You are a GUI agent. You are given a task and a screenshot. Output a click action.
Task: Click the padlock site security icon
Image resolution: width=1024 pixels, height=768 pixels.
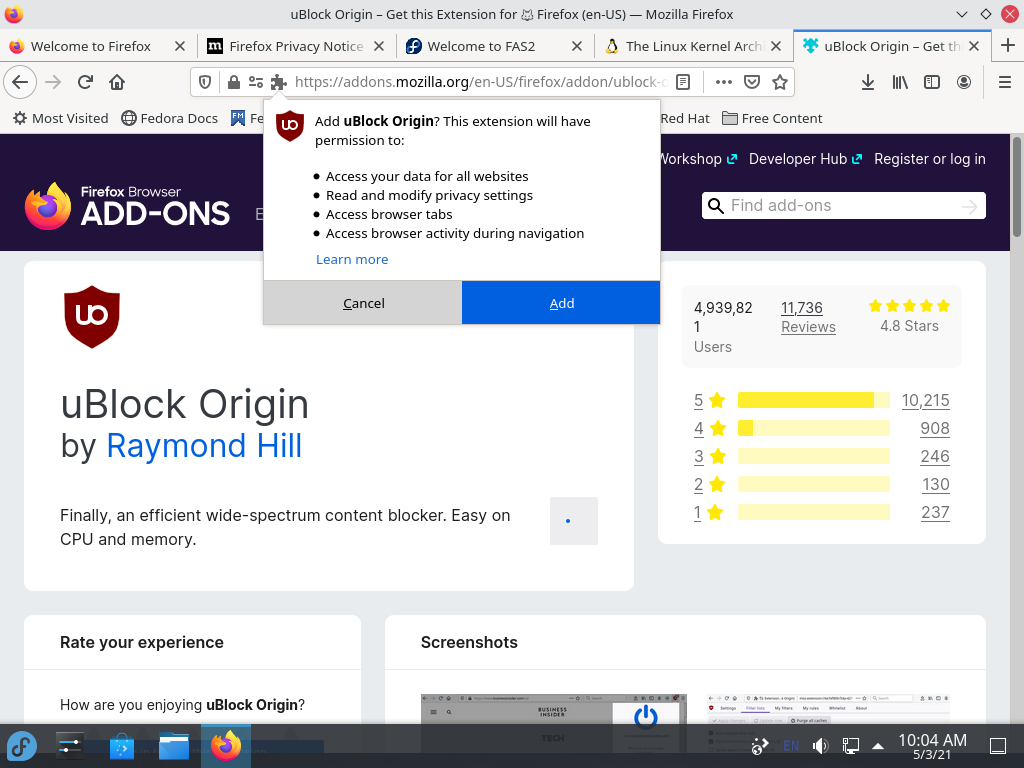point(233,82)
